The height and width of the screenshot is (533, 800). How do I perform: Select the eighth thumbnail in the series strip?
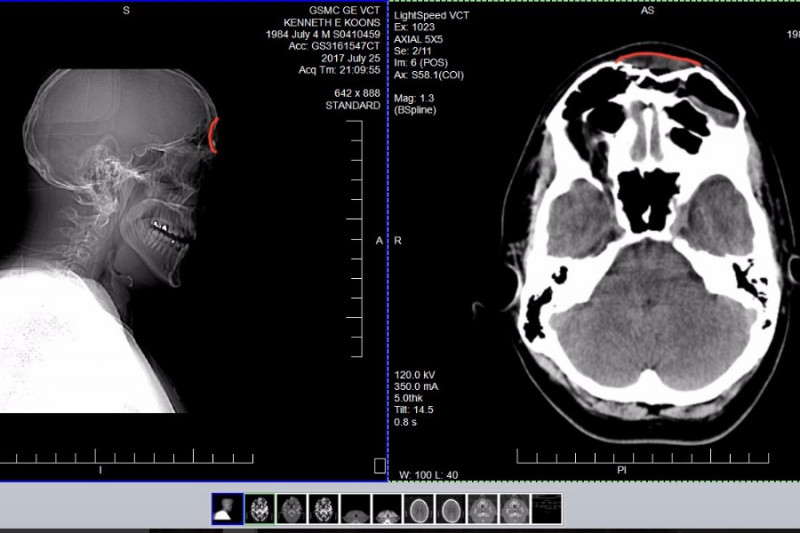(451, 508)
